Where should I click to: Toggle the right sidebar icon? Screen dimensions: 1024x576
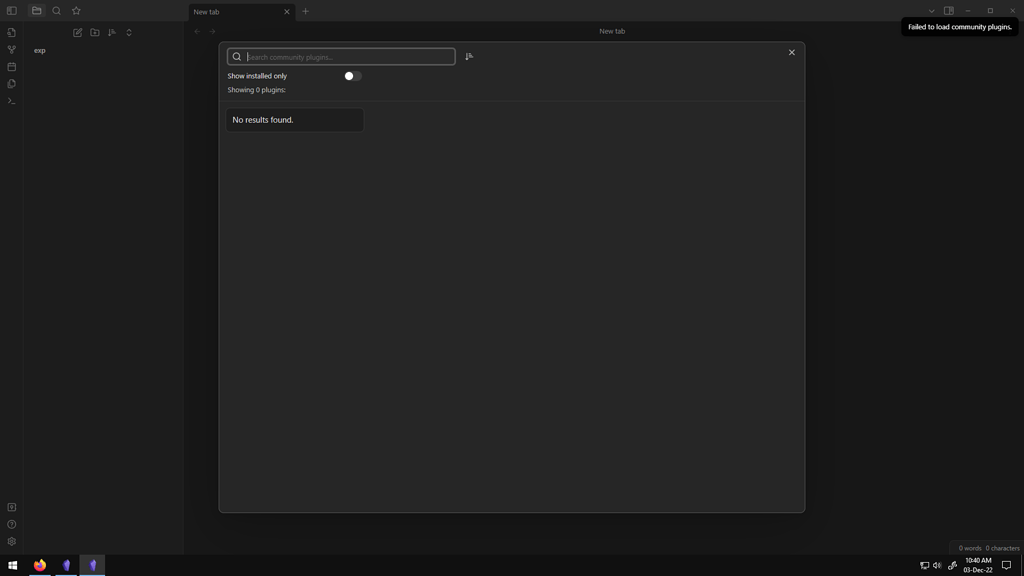coord(949,11)
